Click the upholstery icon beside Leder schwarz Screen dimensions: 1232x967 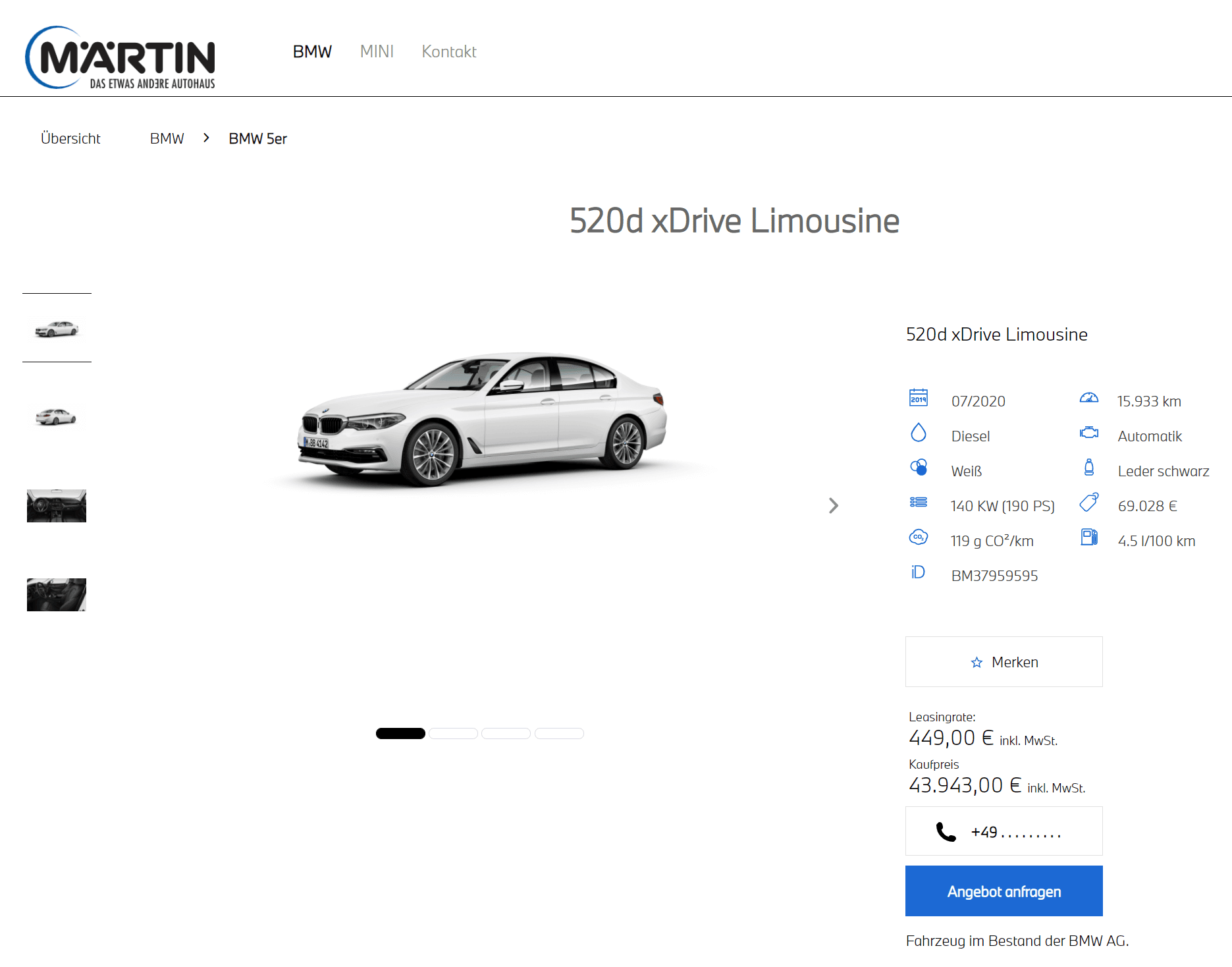[x=1089, y=468]
